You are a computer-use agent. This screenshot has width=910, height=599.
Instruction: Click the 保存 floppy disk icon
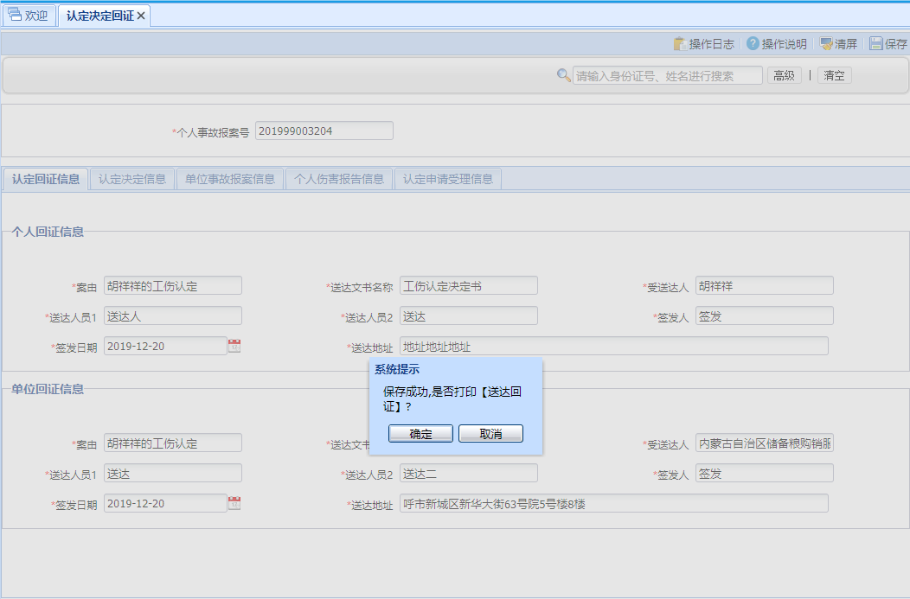(876, 44)
